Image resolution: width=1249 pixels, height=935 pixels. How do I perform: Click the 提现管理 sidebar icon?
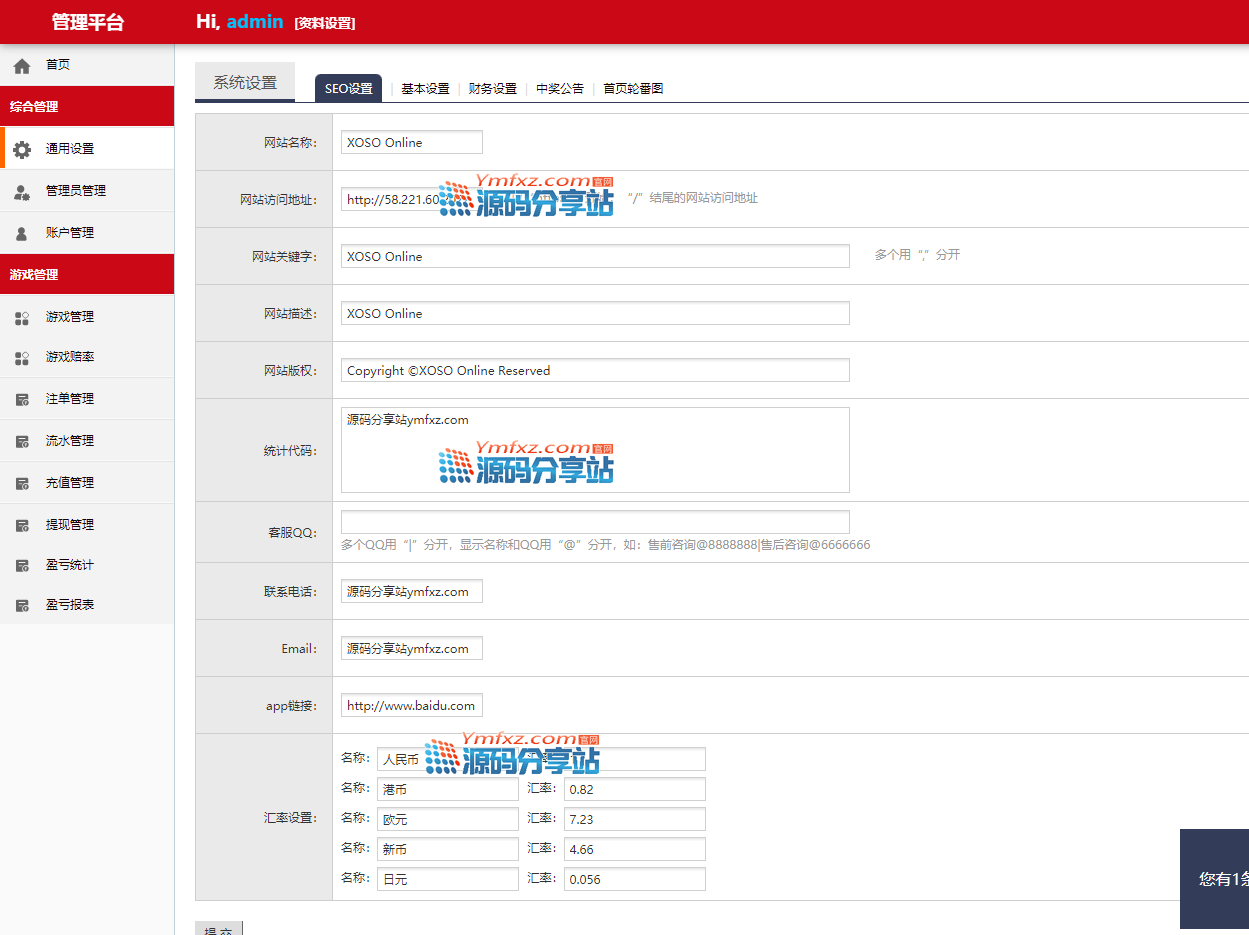tap(22, 526)
